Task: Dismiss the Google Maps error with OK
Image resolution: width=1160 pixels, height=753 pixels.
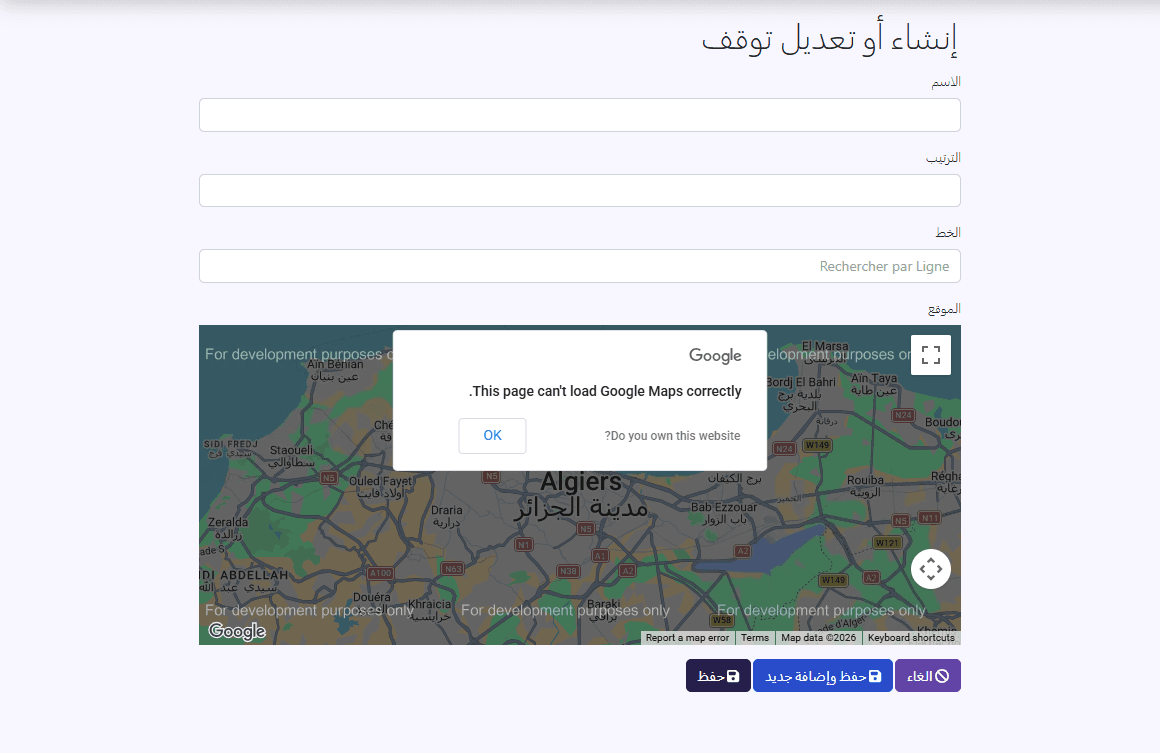Action: point(492,436)
